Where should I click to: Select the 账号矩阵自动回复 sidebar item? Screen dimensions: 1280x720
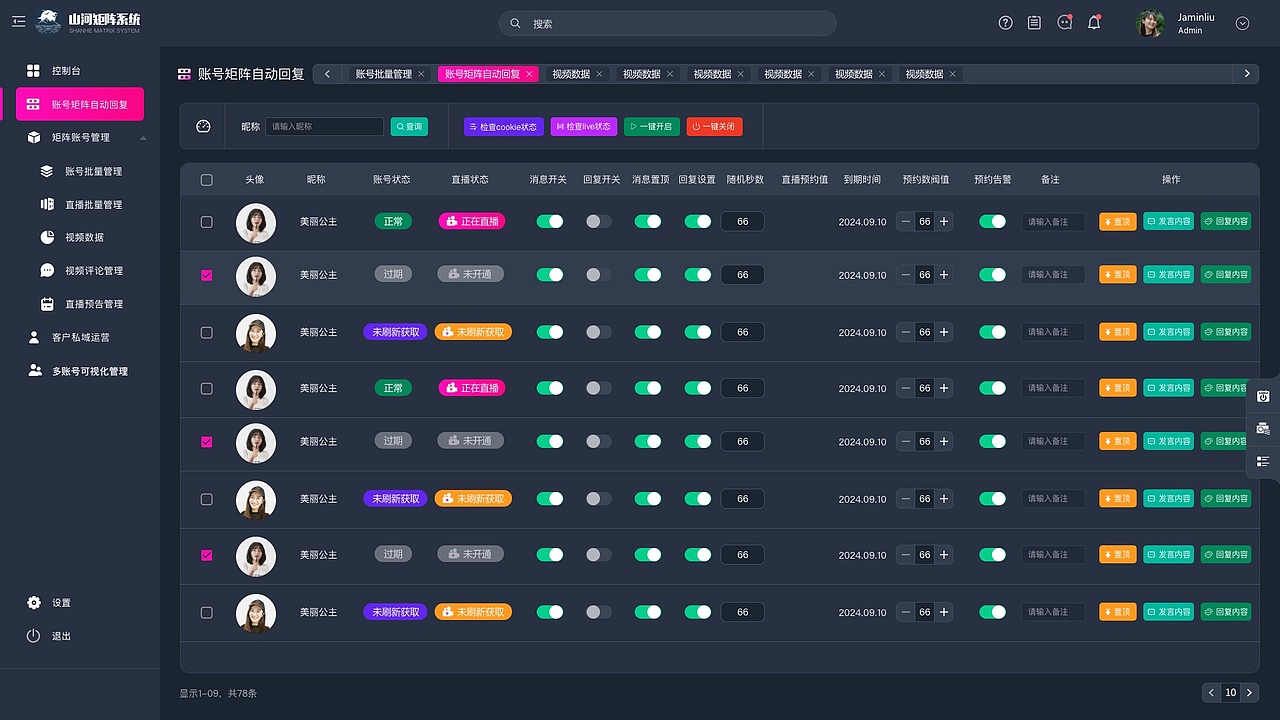tap(80, 104)
